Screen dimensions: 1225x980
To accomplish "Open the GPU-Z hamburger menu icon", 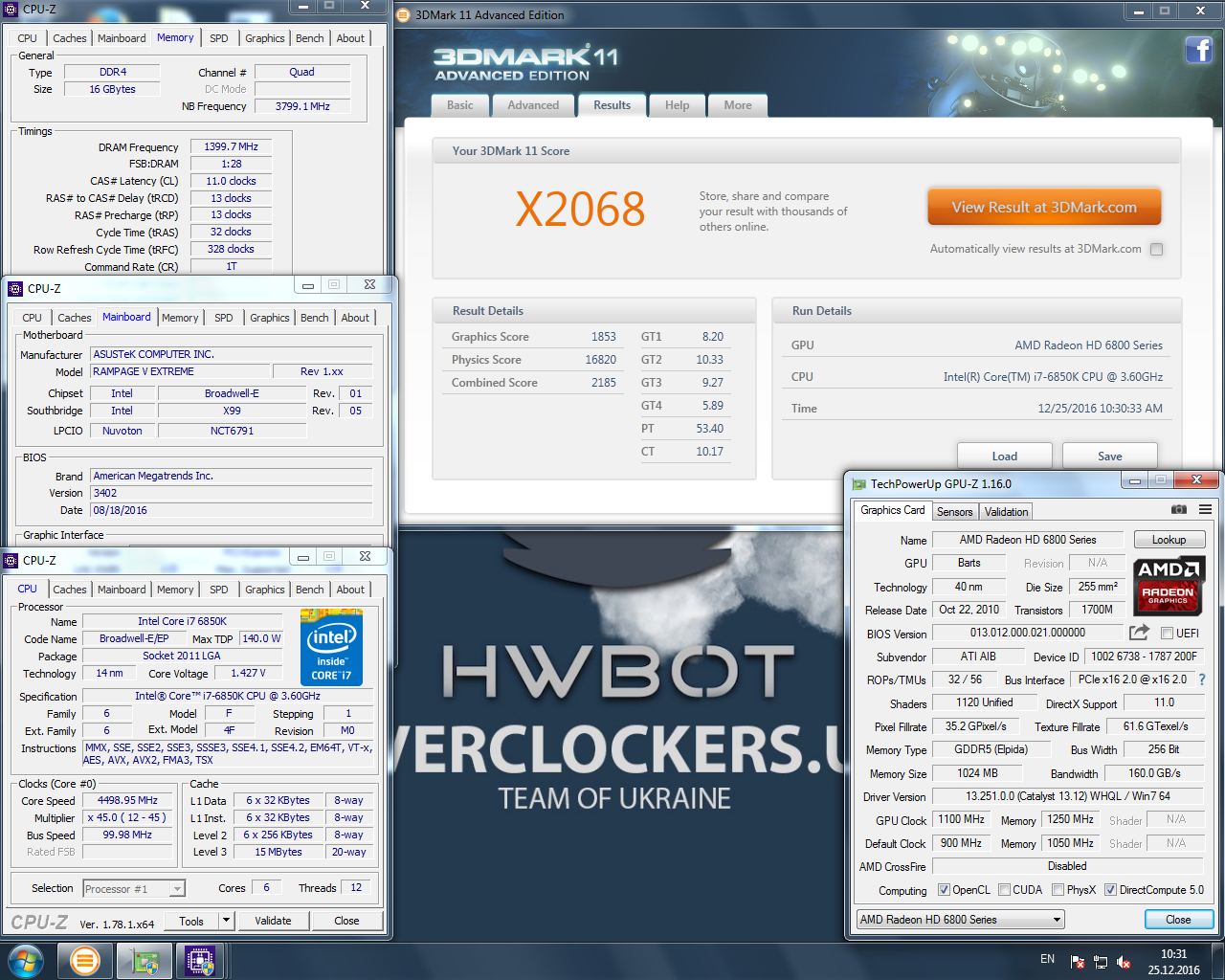I will (1205, 509).
